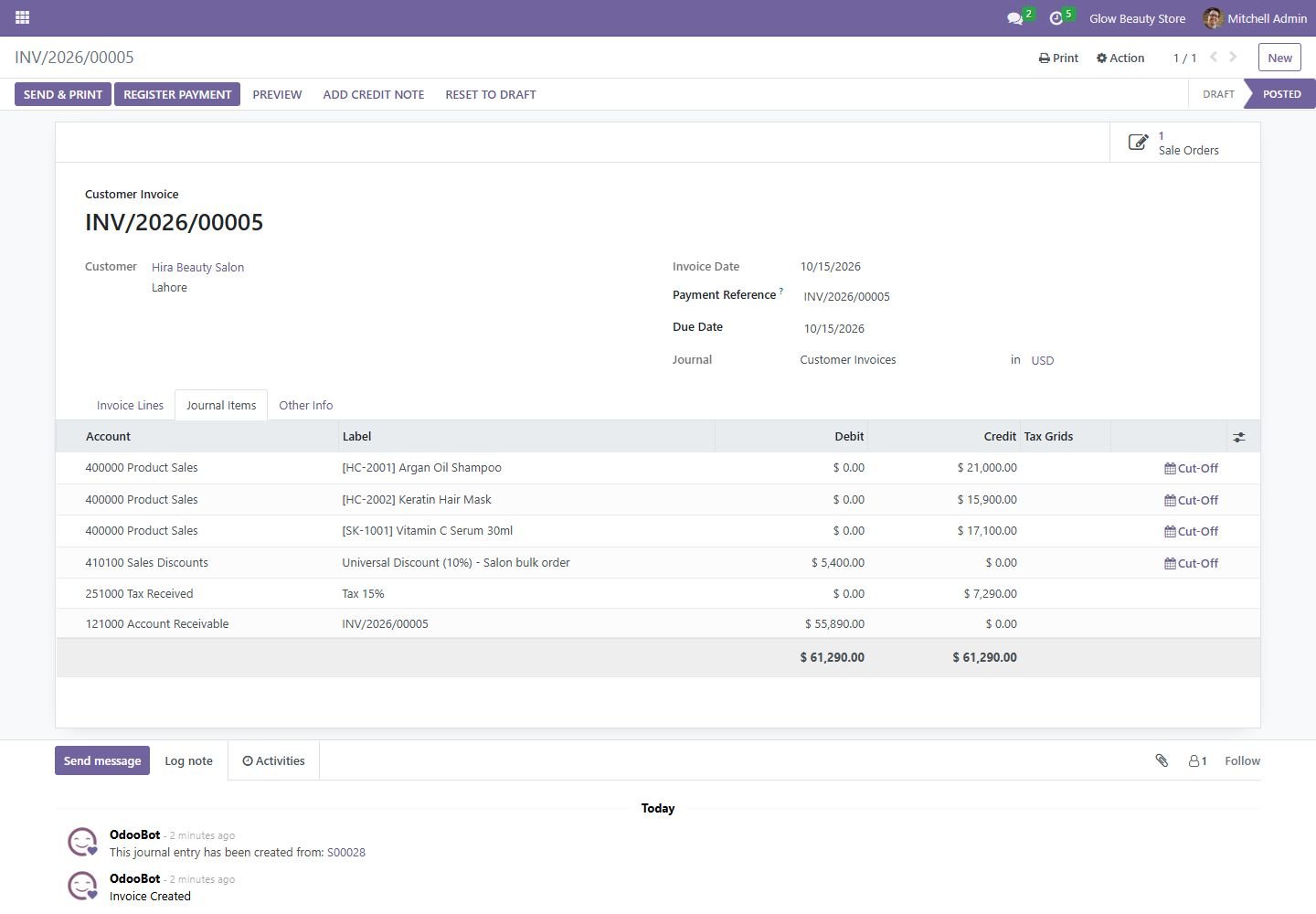
Task: Open the apps grid menu
Action: (x=23, y=17)
